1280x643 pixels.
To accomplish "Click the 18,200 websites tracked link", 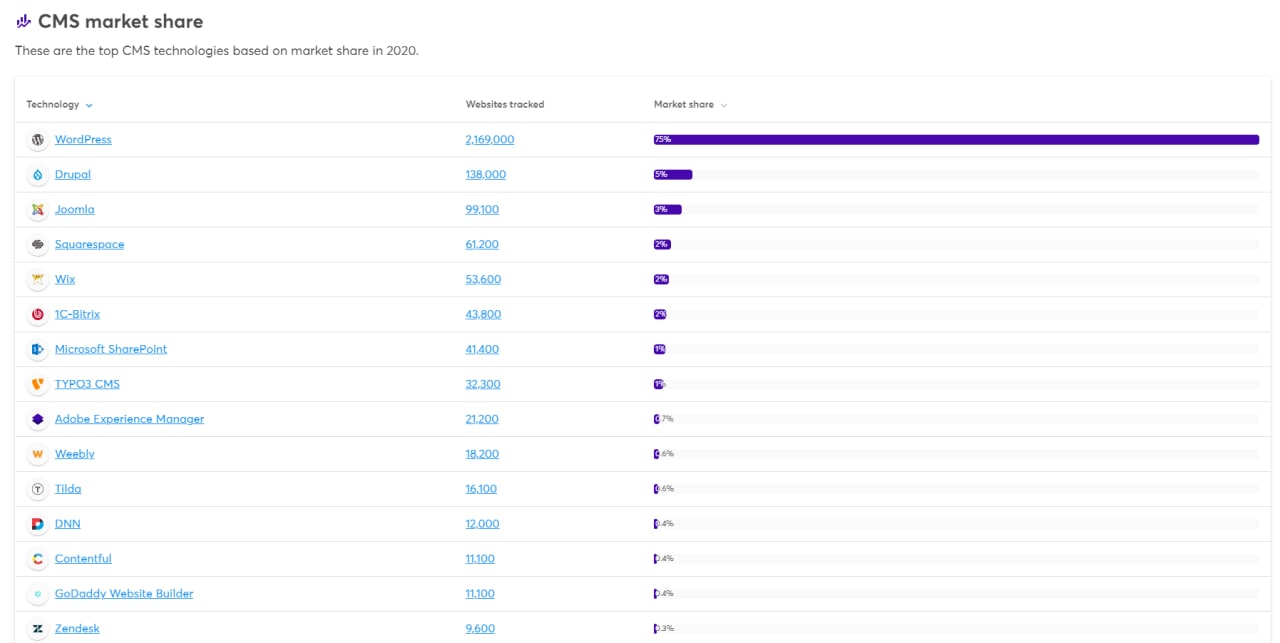I will pos(482,455).
